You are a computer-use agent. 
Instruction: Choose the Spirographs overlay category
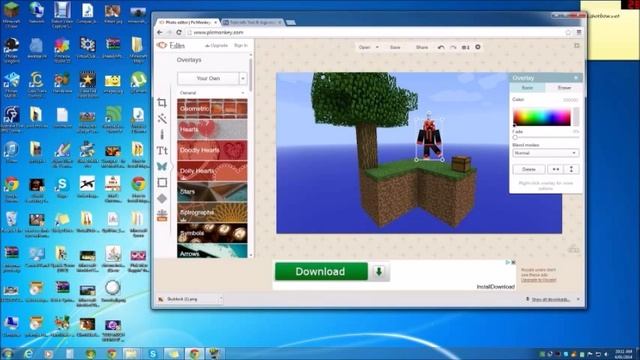click(212, 213)
